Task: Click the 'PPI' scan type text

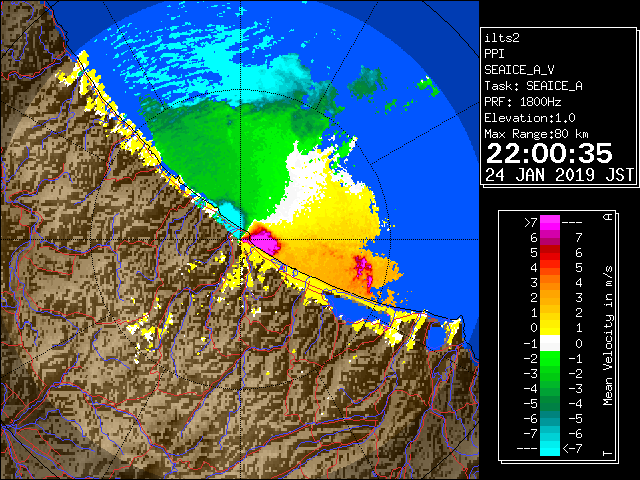Action: coord(494,54)
